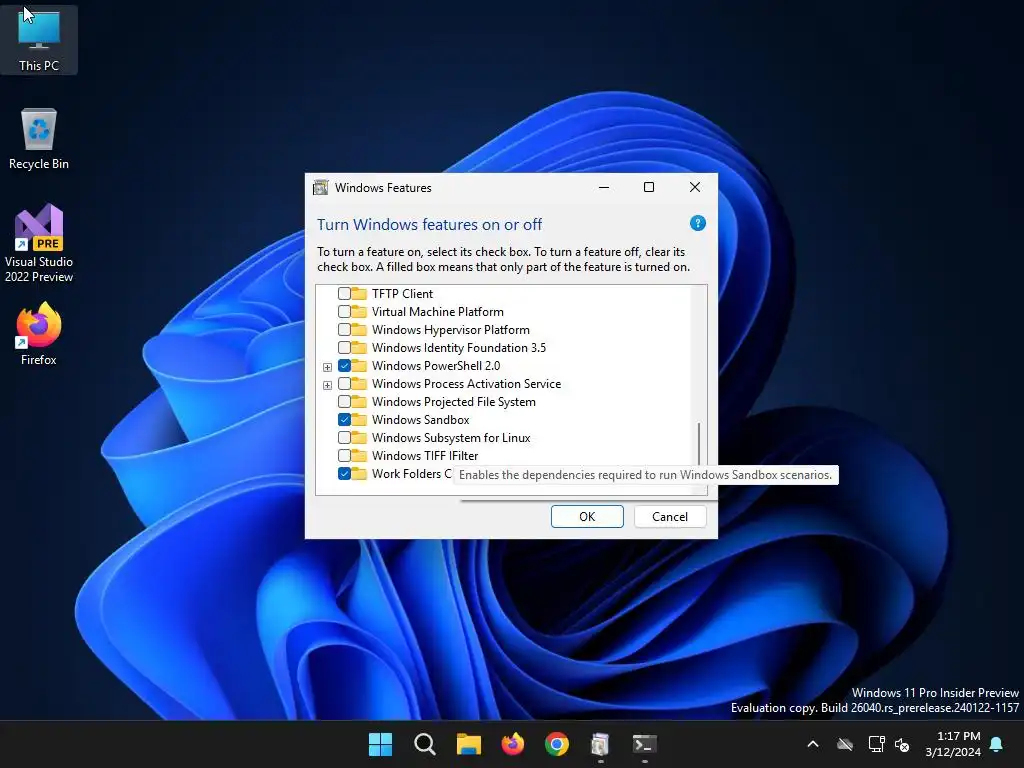Viewport: 1024px width, 768px height.
Task: Select the Virtual Machine Platform label
Action: coord(438,312)
